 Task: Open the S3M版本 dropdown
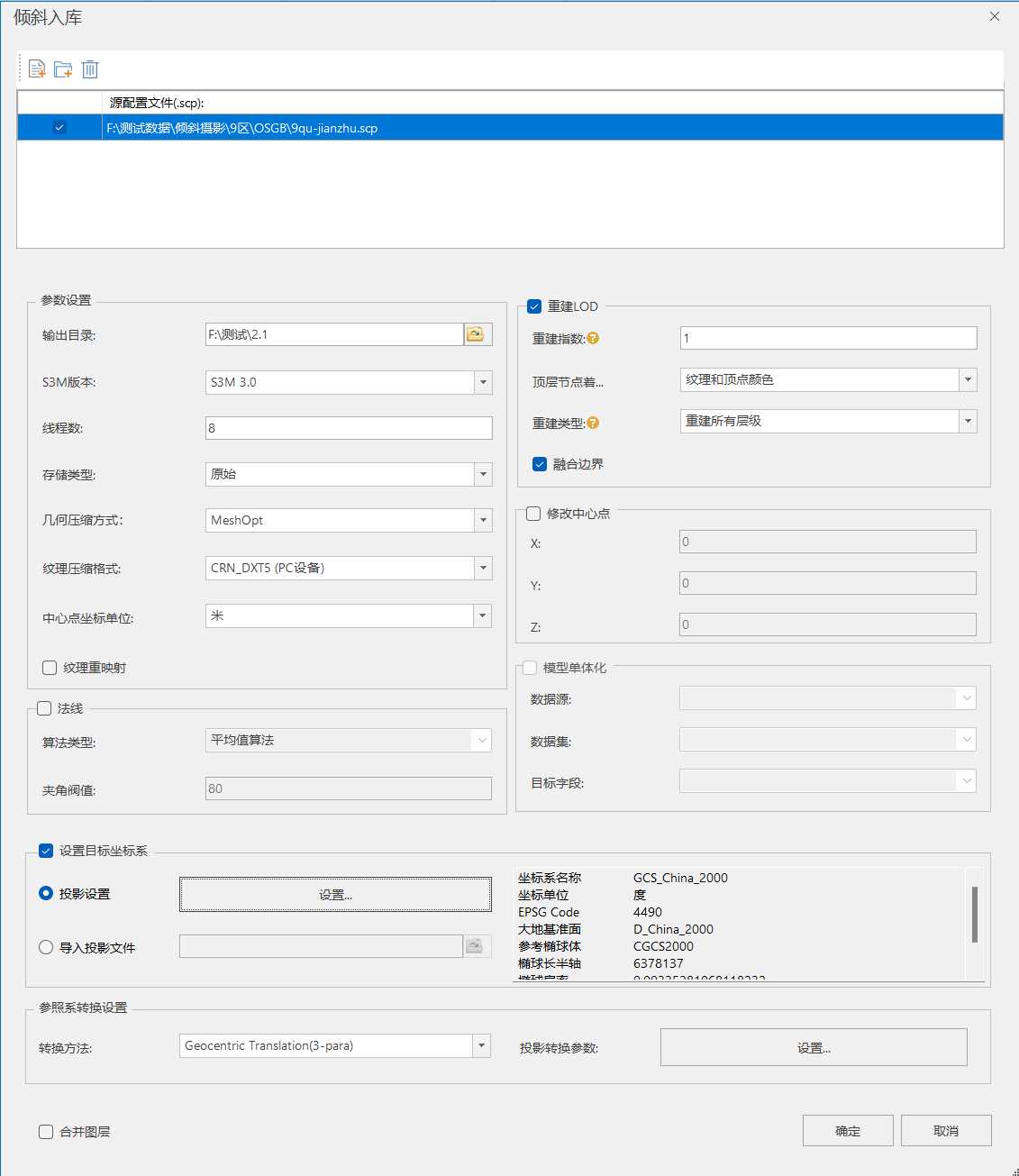[483, 382]
